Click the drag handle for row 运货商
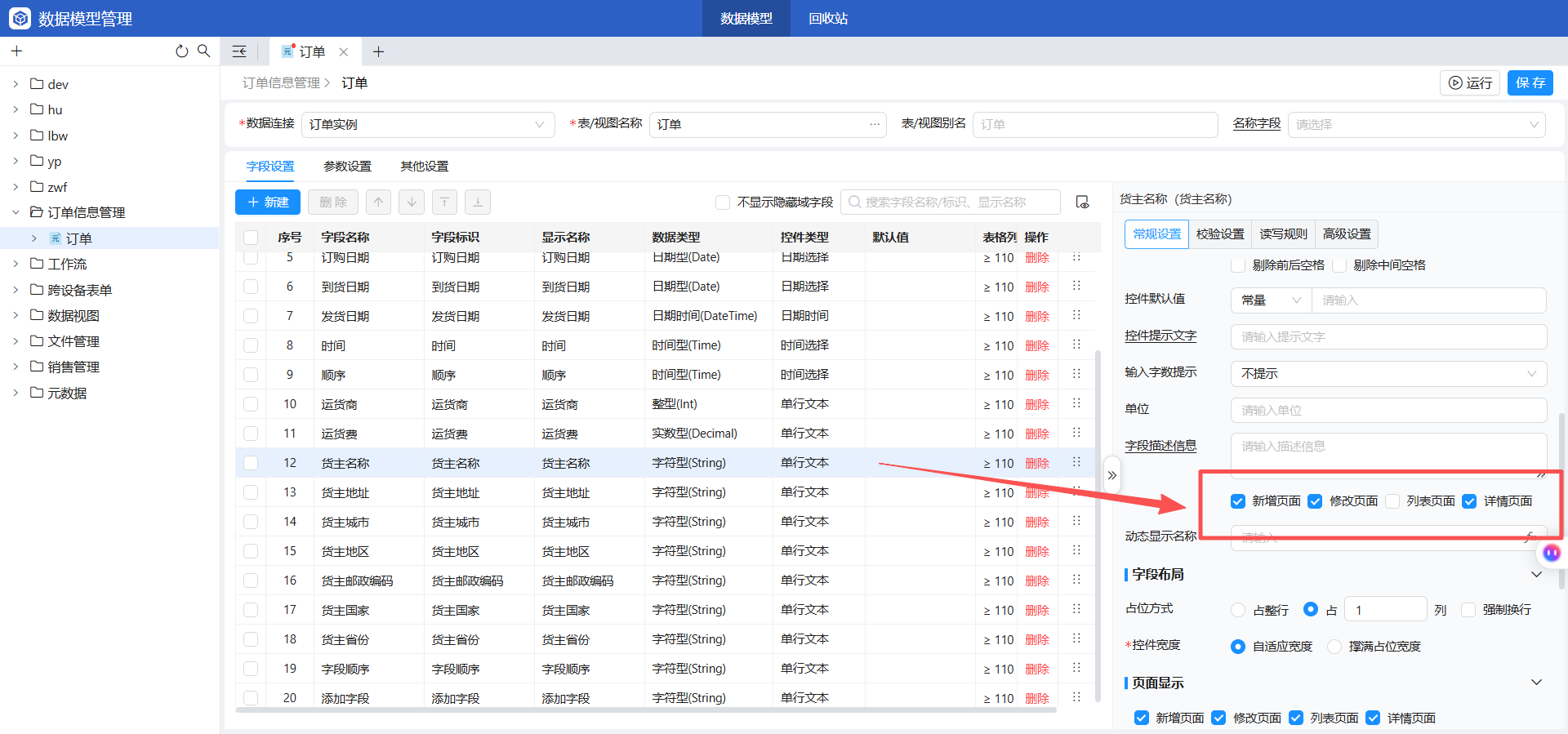The width and height of the screenshot is (1568, 734). coord(1076,403)
